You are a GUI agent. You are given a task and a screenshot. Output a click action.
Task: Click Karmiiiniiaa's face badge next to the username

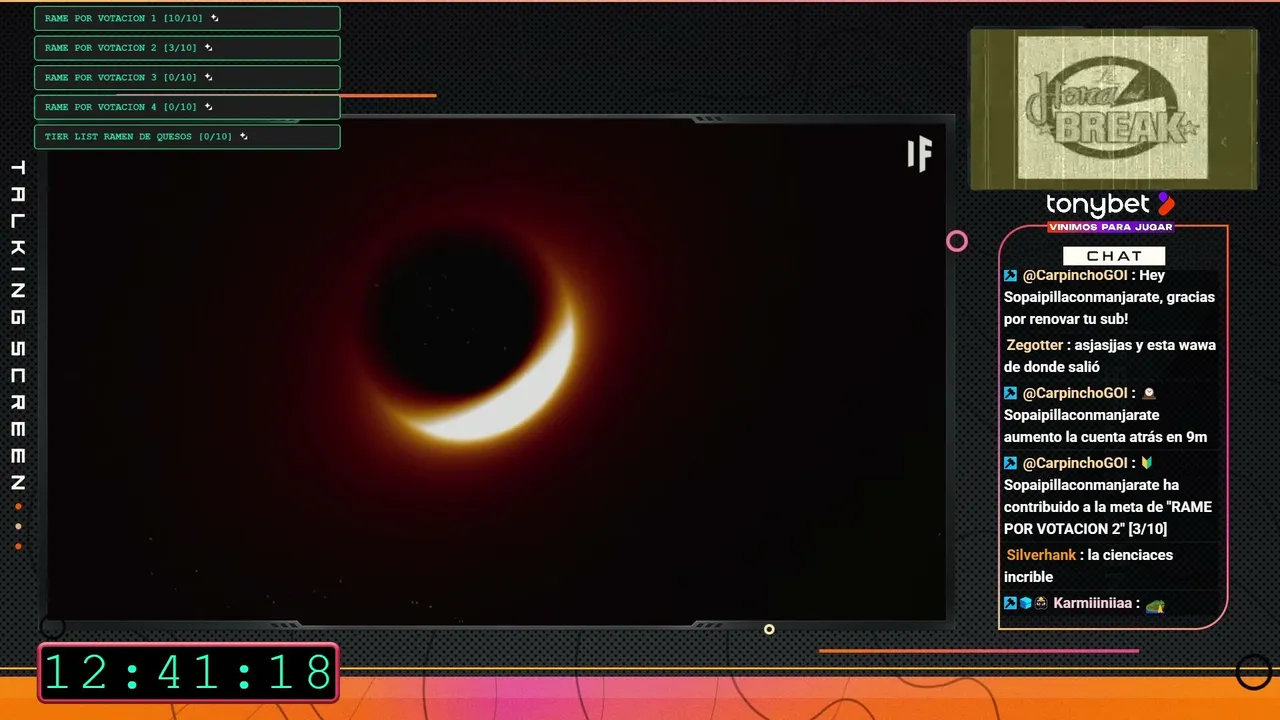click(1041, 603)
